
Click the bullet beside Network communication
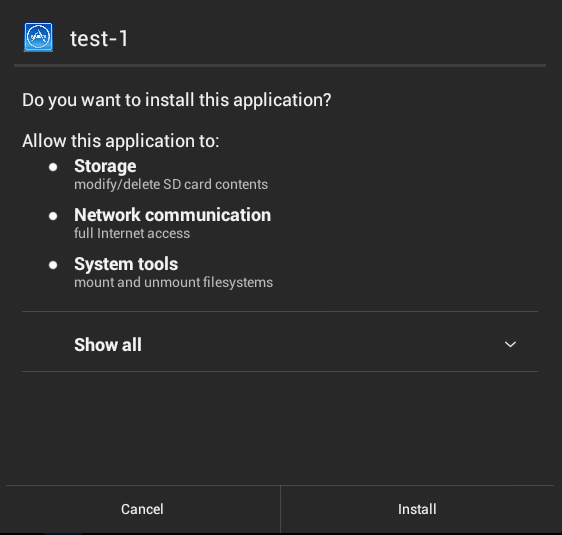53,216
